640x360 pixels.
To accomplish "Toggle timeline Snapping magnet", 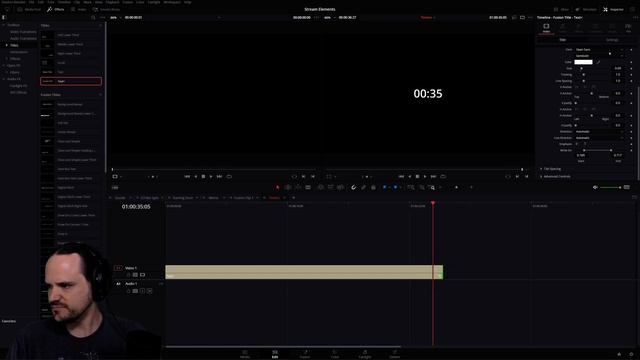I will tap(353, 187).
